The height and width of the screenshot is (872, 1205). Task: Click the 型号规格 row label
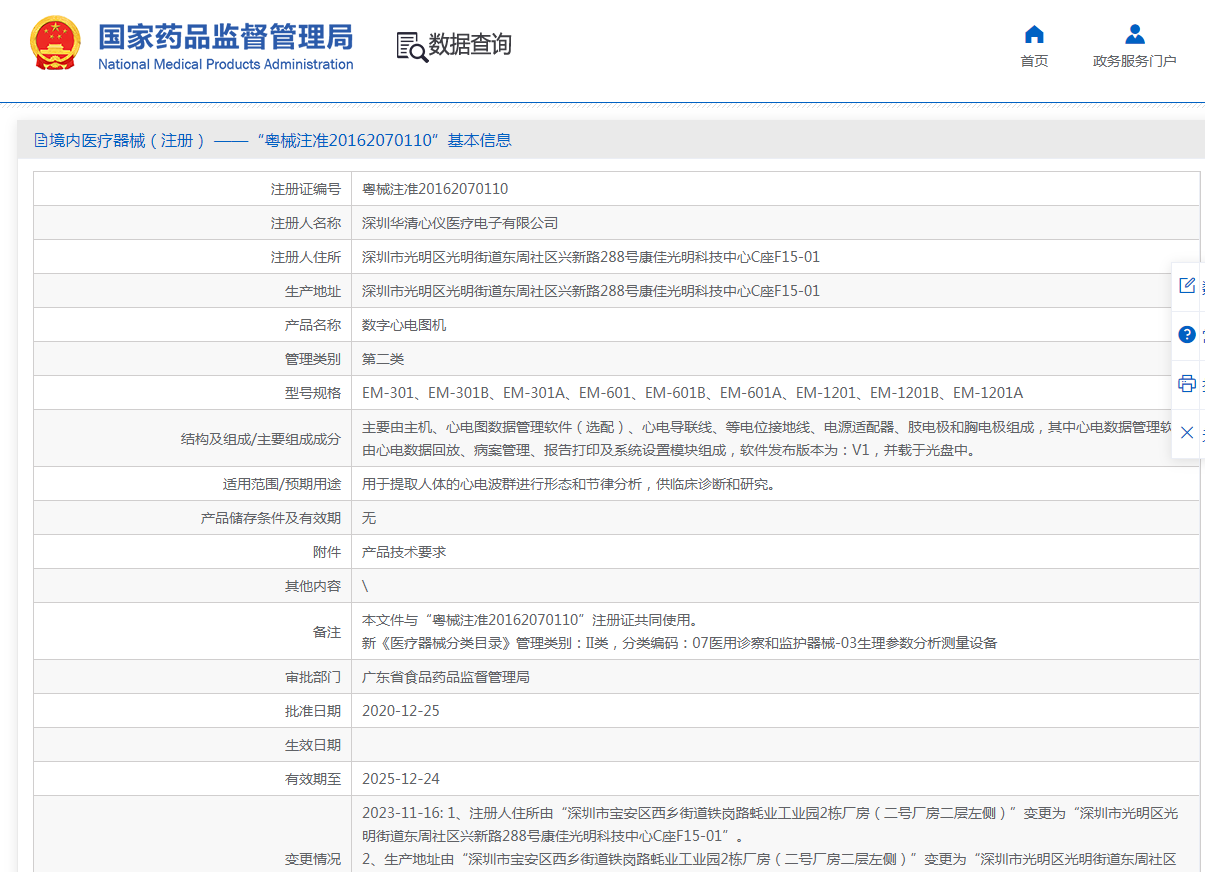pos(313,393)
